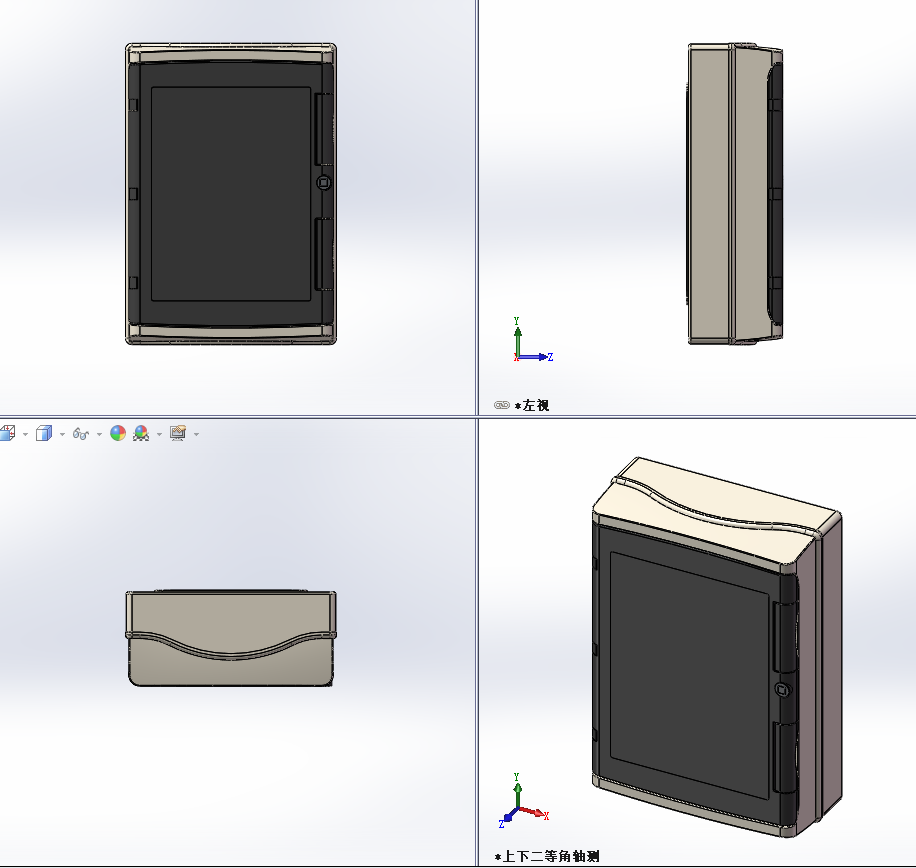
Task: Open the Hide/Show Items dropdown arrow
Action: tap(99, 435)
